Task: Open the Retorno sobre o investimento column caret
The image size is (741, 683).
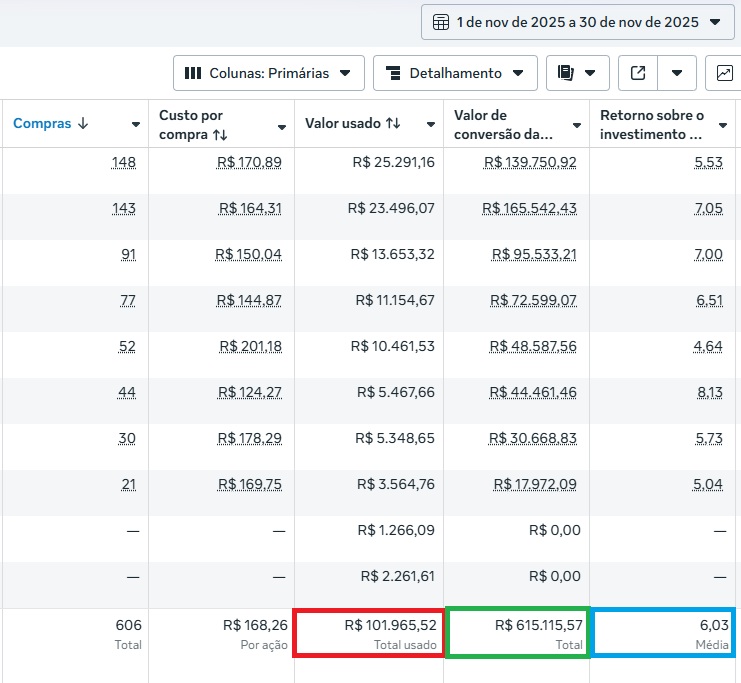Action: 724,125
